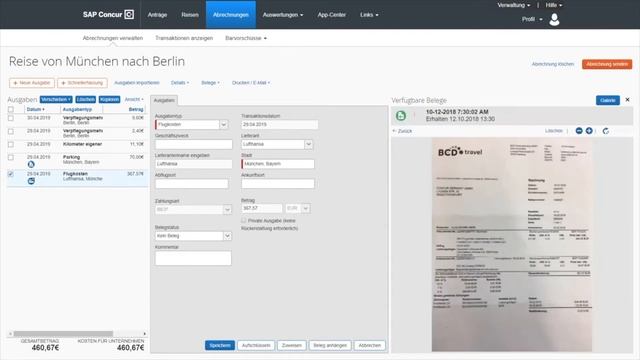The image size is (640, 360).
Task: Open the Auswertungen menu
Action: (x=282, y=15)
